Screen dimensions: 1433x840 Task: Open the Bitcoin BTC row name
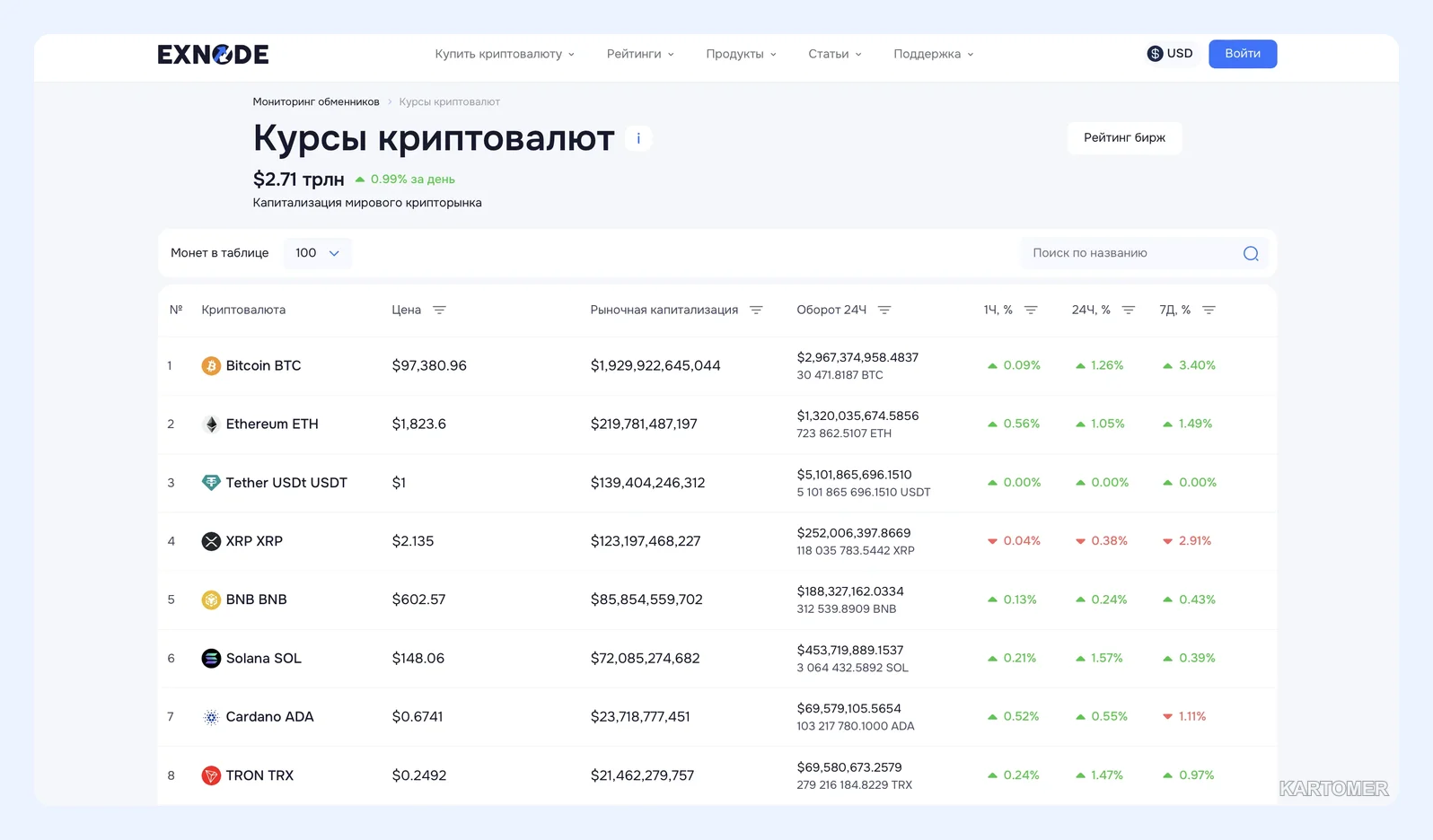[263, 366]
